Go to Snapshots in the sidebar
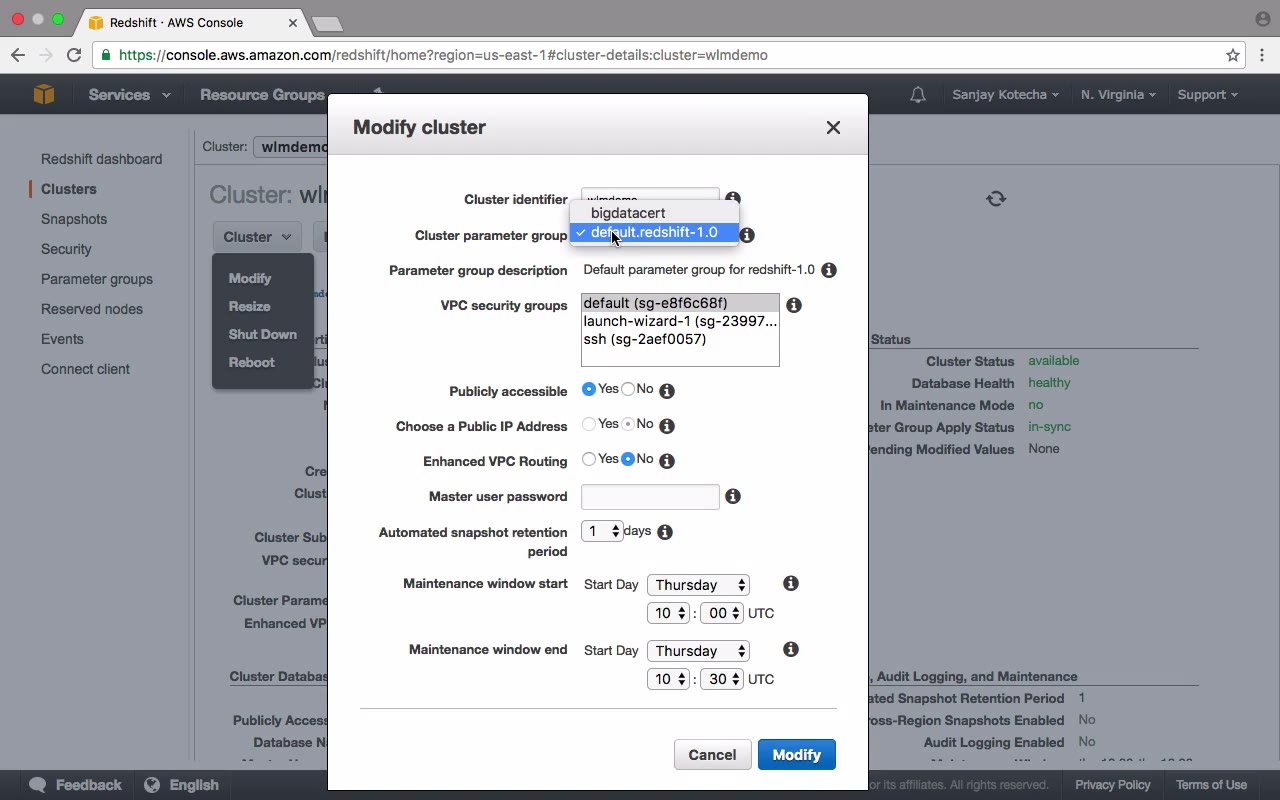 (74, 219)
